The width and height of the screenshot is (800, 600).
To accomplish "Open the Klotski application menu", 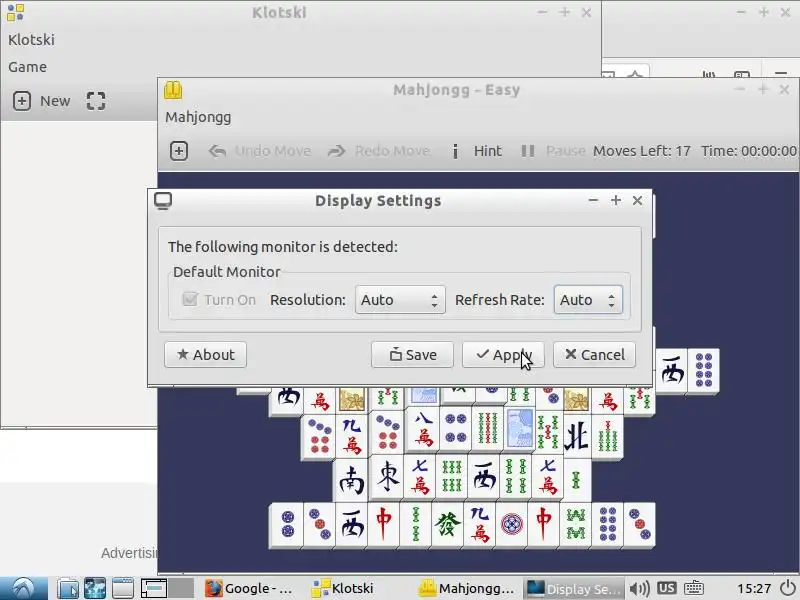I will pyautogui.click(x=31, y=40).
